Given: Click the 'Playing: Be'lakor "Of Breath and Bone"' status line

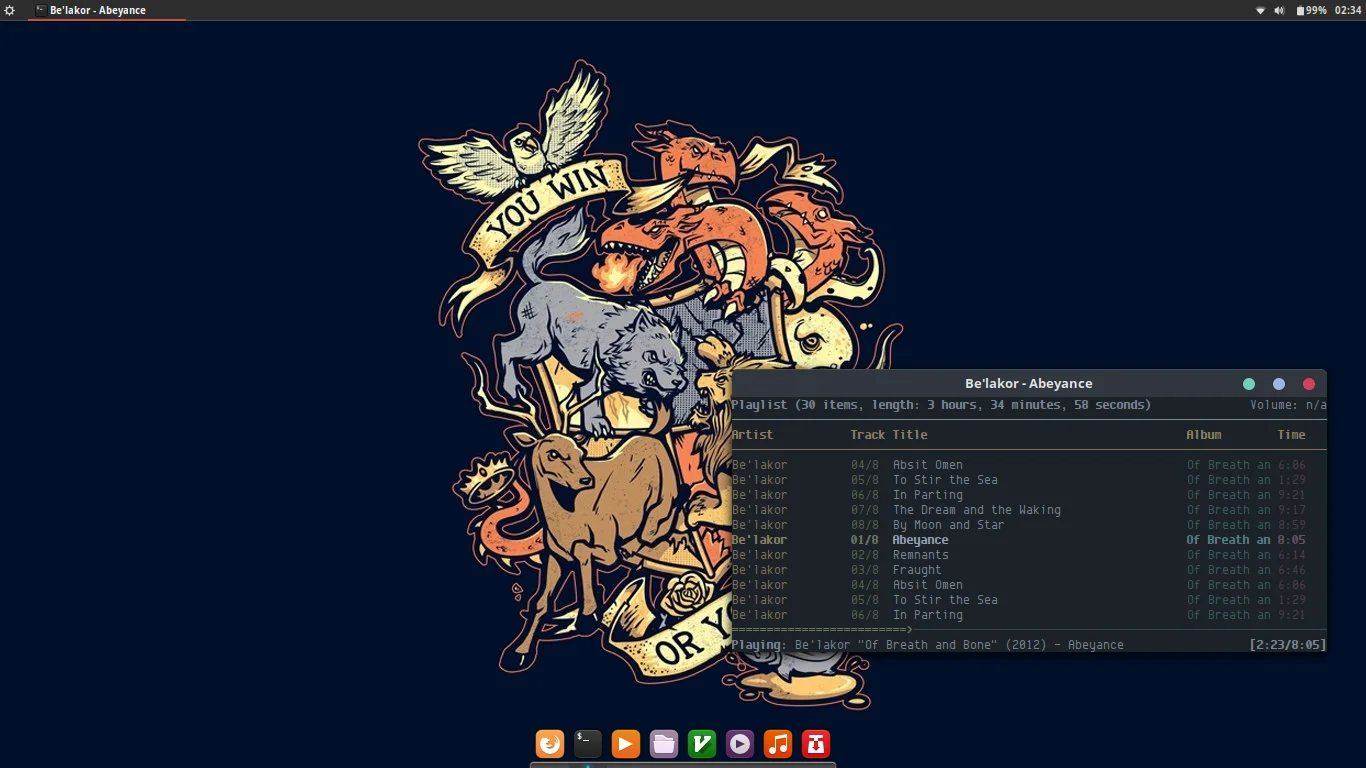Looking at the screenshot, I should click(927, 645).
